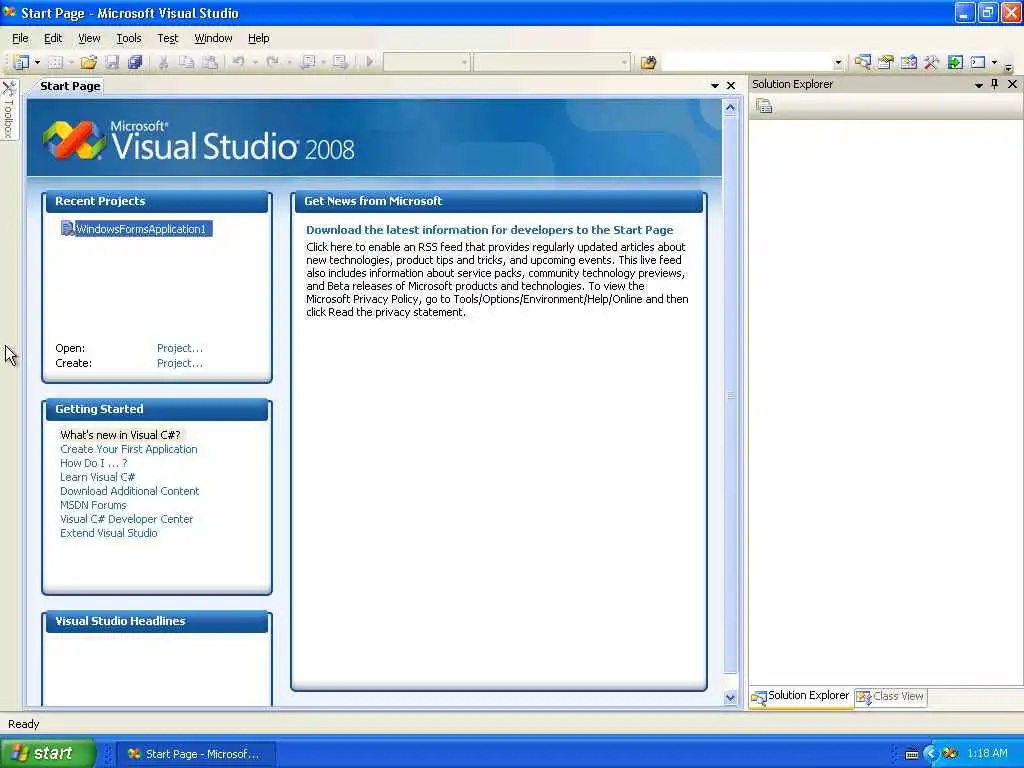Image resolution: width=1024 pixels, height=768 pixels.
Task: Open the New Project dropdown arrow
Action: click(x=37, y=63)
